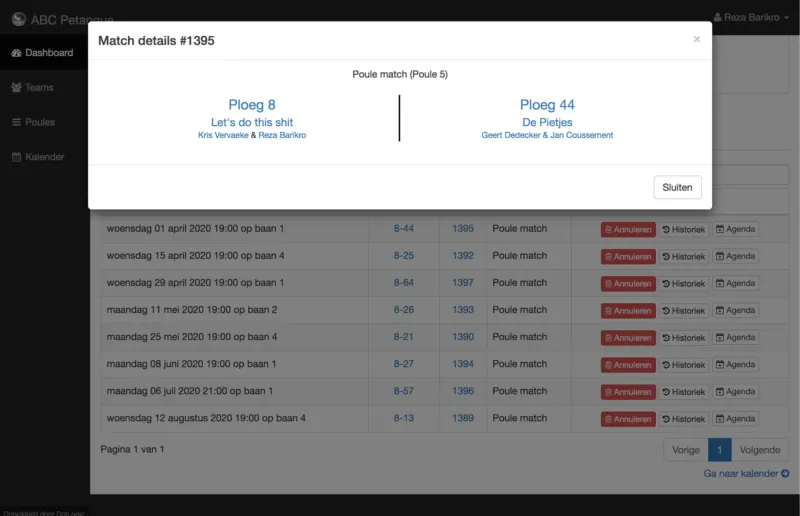Viewport: 800px width, 516px height.
Task: Select page 1 in pagination
Action: pyautogui.click(x=719, y=450)
